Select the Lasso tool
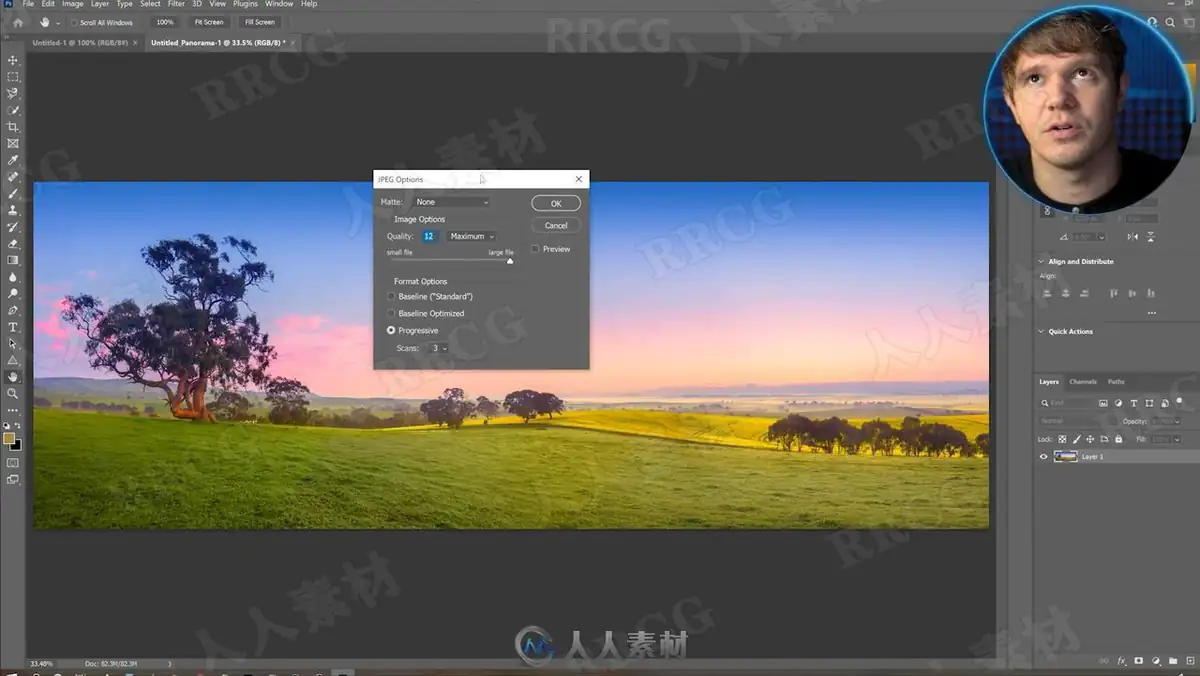This screenshot has width=1200, height=676. coord(13,93)
